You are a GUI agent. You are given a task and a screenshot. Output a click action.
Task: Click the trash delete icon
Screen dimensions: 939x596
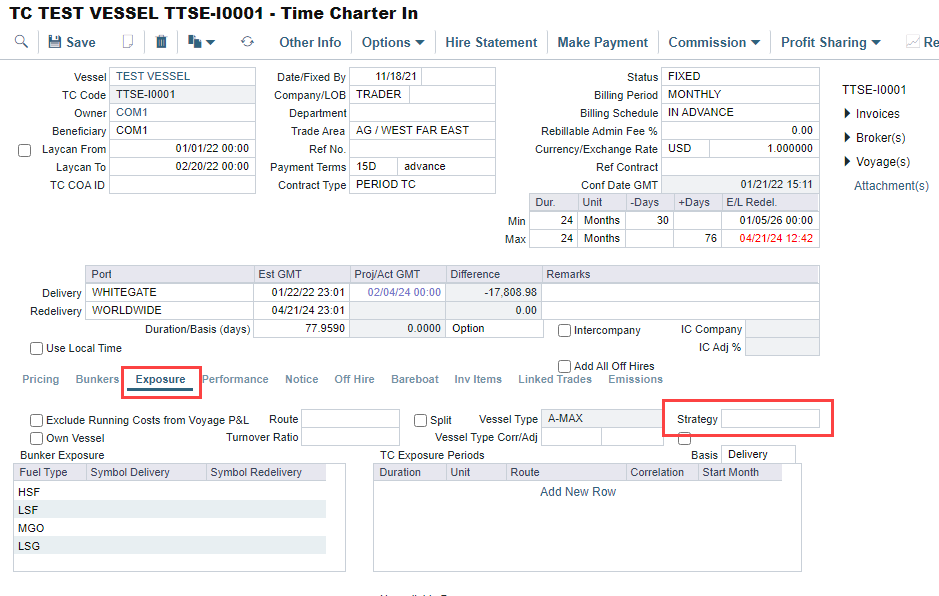(x=161, y=42)
